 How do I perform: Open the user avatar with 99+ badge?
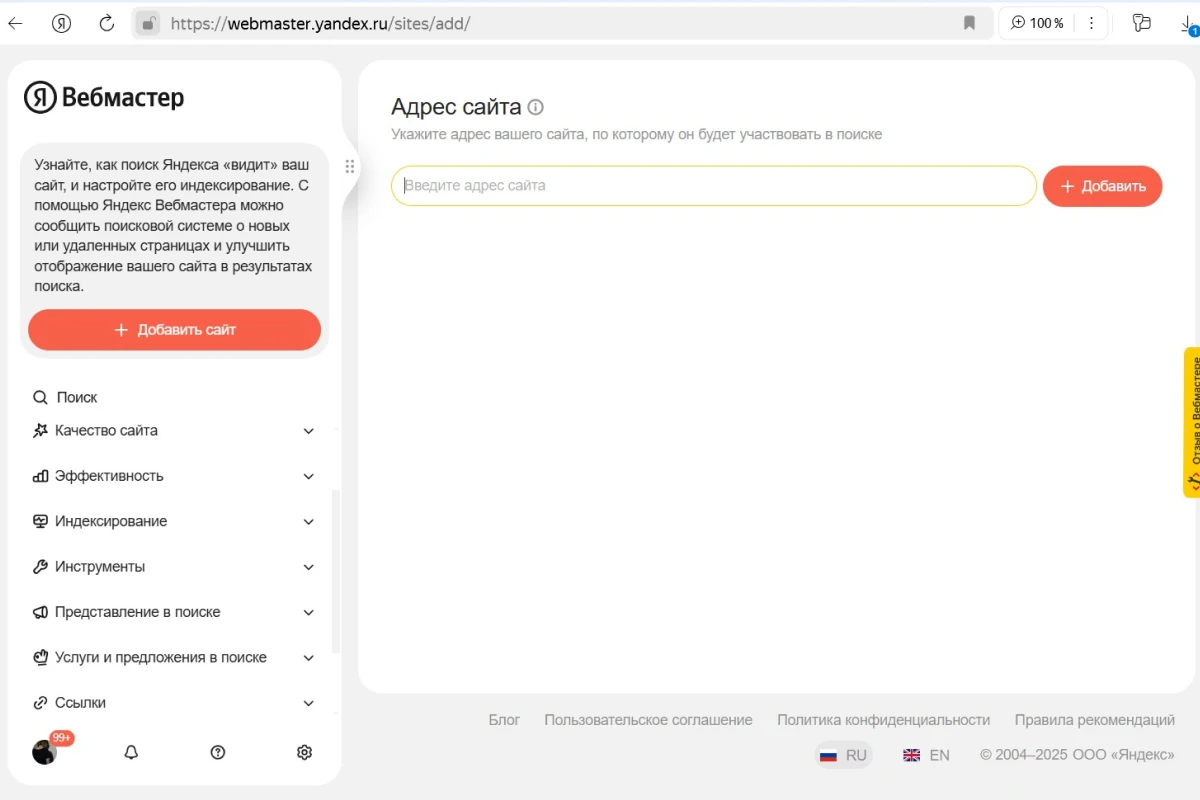46,750
